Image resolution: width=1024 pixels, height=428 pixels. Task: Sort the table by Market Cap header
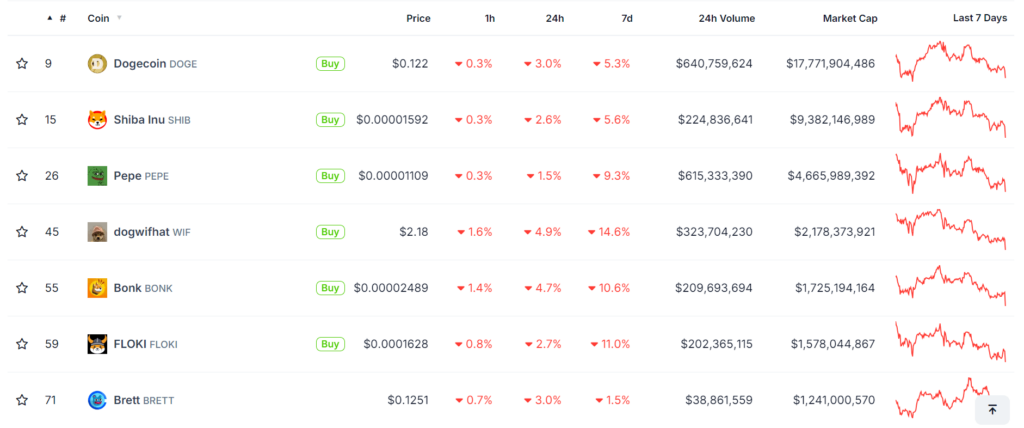[850, 18]
